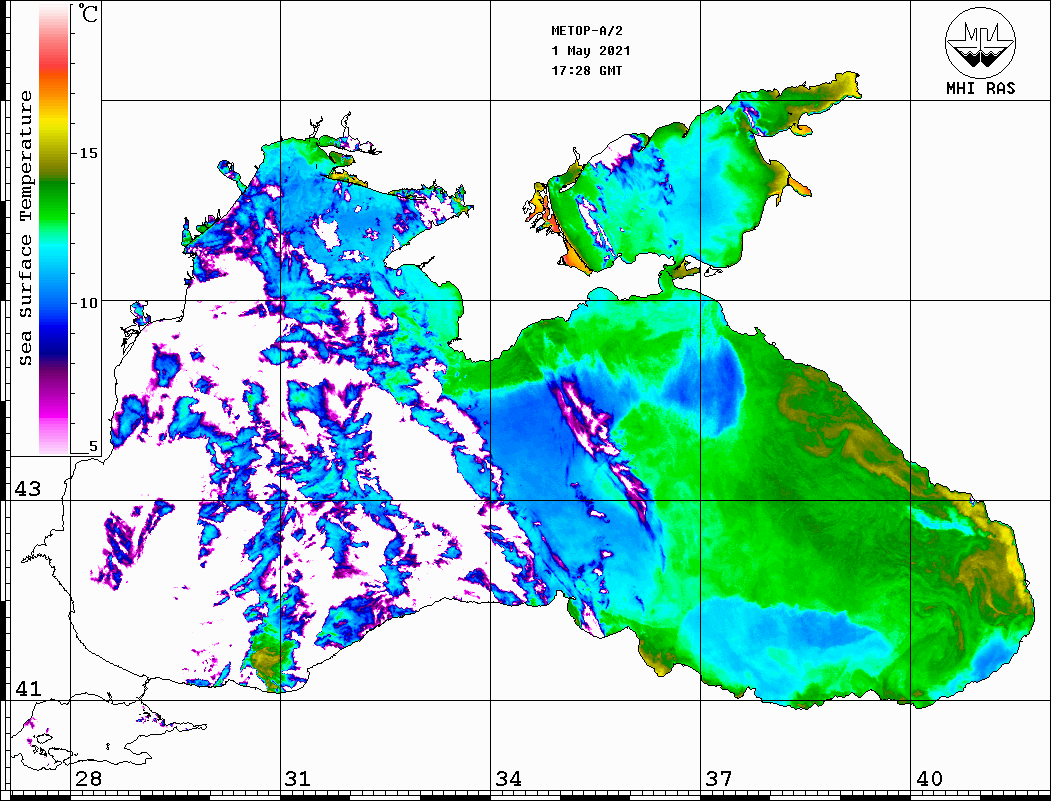Click the '17:28 GMT' time text

coord(586,70)
